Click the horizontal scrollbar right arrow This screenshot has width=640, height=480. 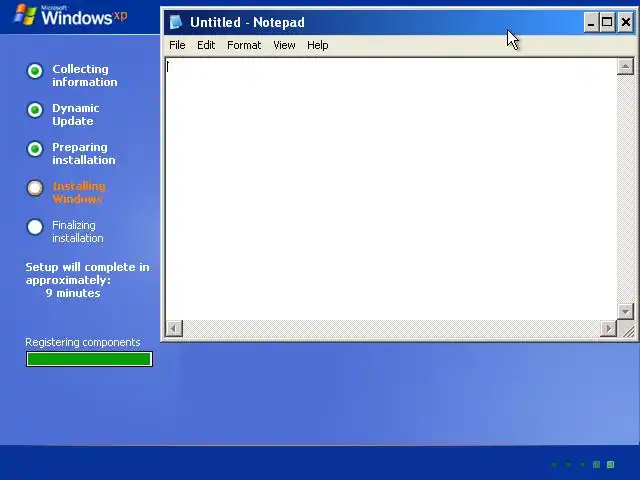coord(609,328)
